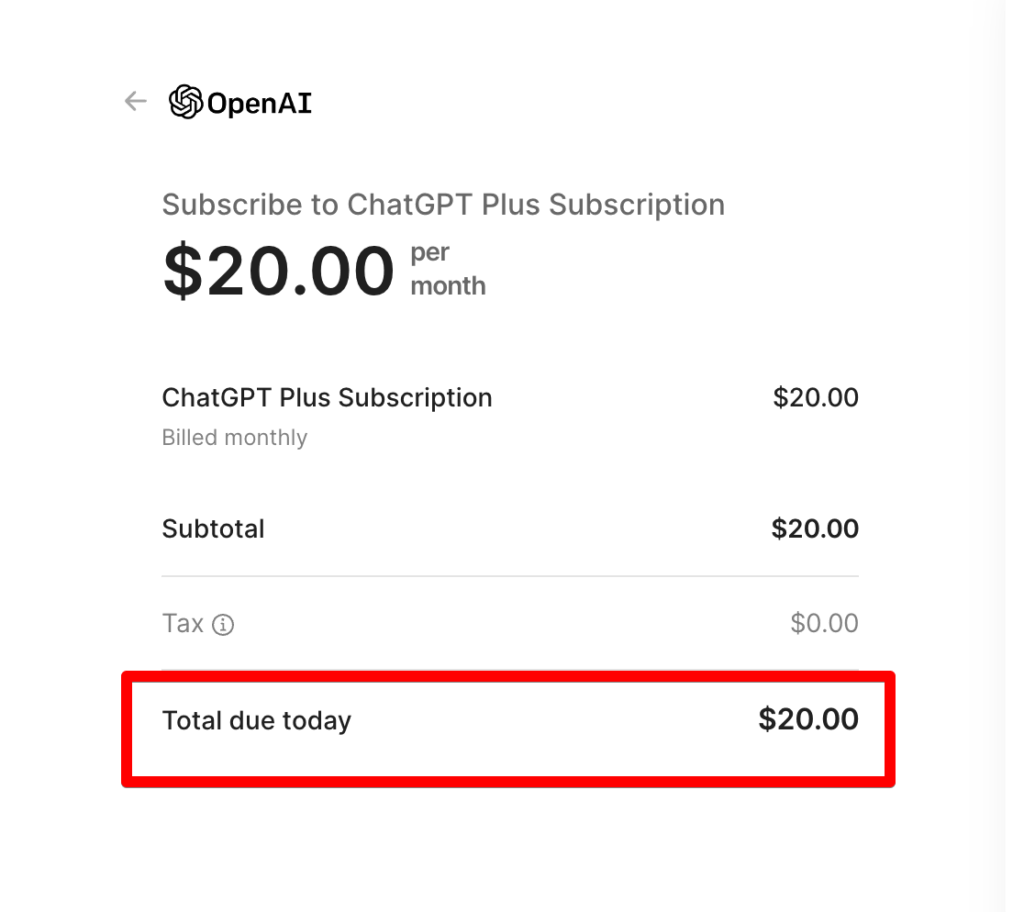Click the divider line below Tax row
1024x912 pixels.
coord(510,670)
